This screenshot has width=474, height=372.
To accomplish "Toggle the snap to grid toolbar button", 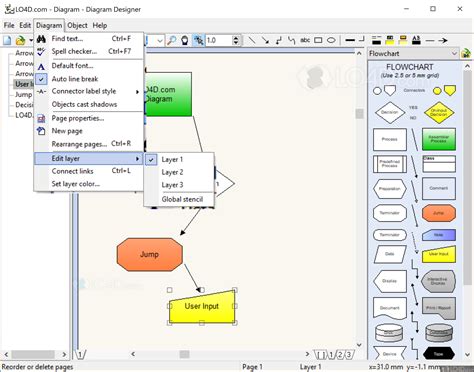I will coord(199,40).
